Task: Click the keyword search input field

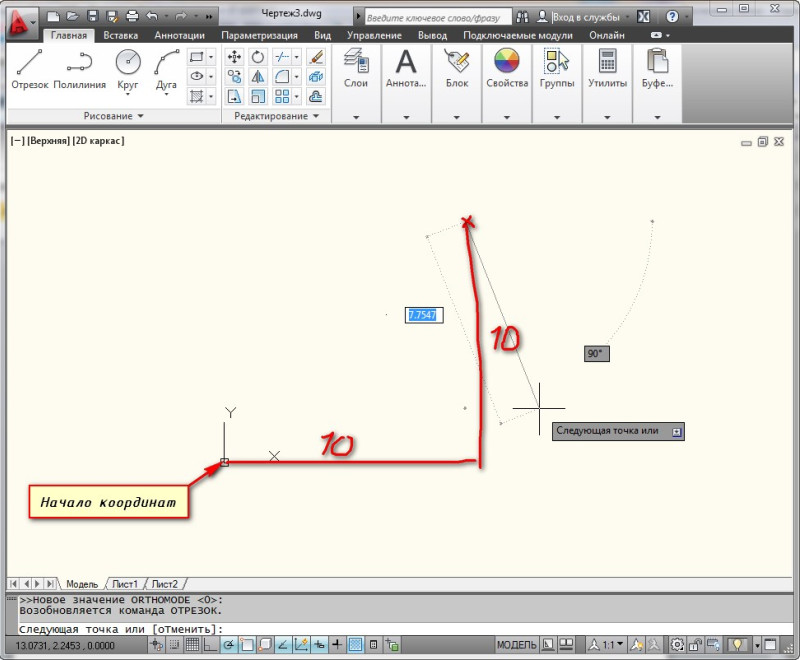Action: pyautogui.click(x=438, y=17)
